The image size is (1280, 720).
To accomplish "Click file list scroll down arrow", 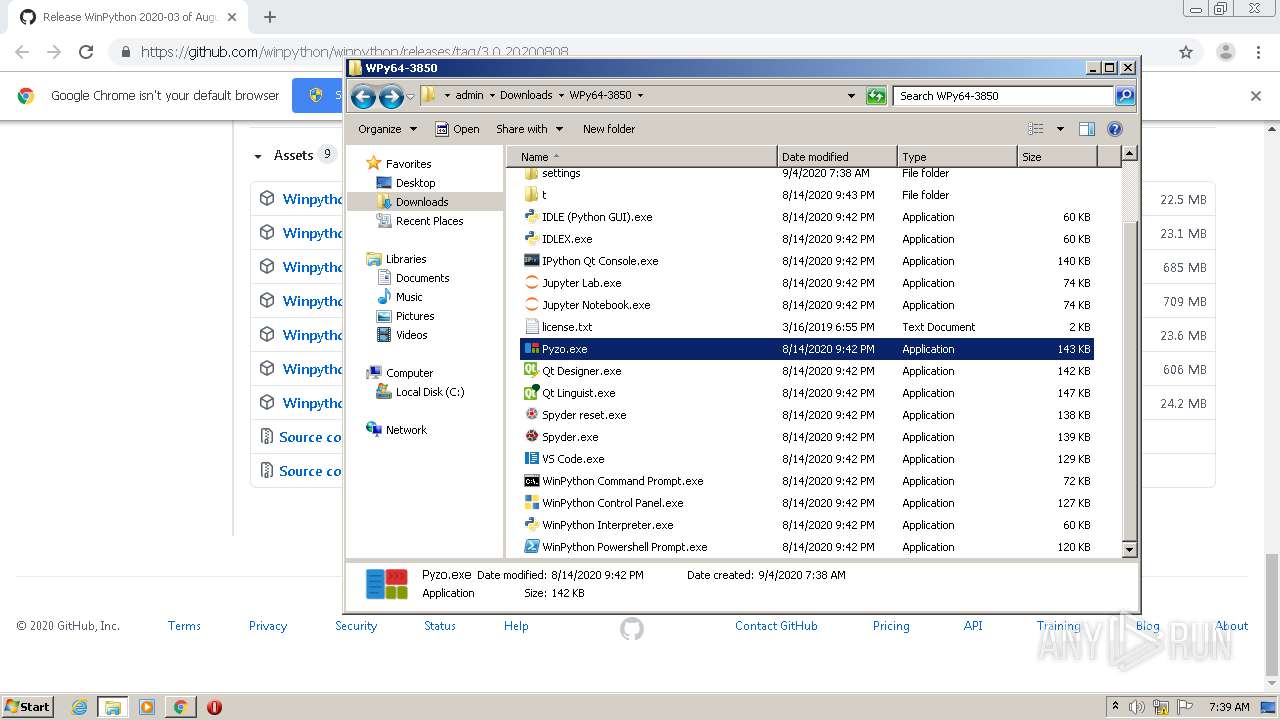I will coord(1129,549).
